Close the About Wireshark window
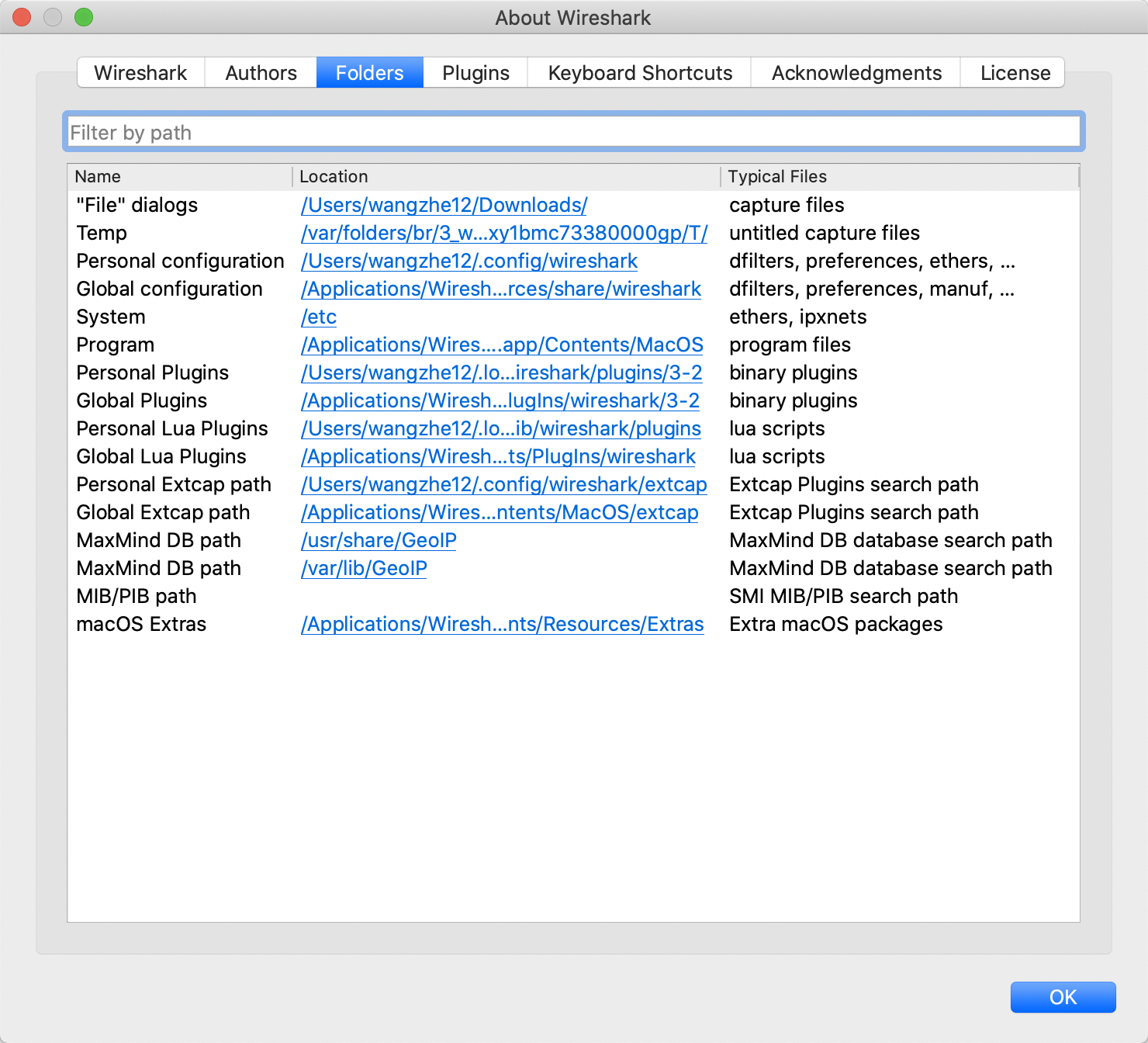The image size is (1148, 1043). click(x=22, y=17)
